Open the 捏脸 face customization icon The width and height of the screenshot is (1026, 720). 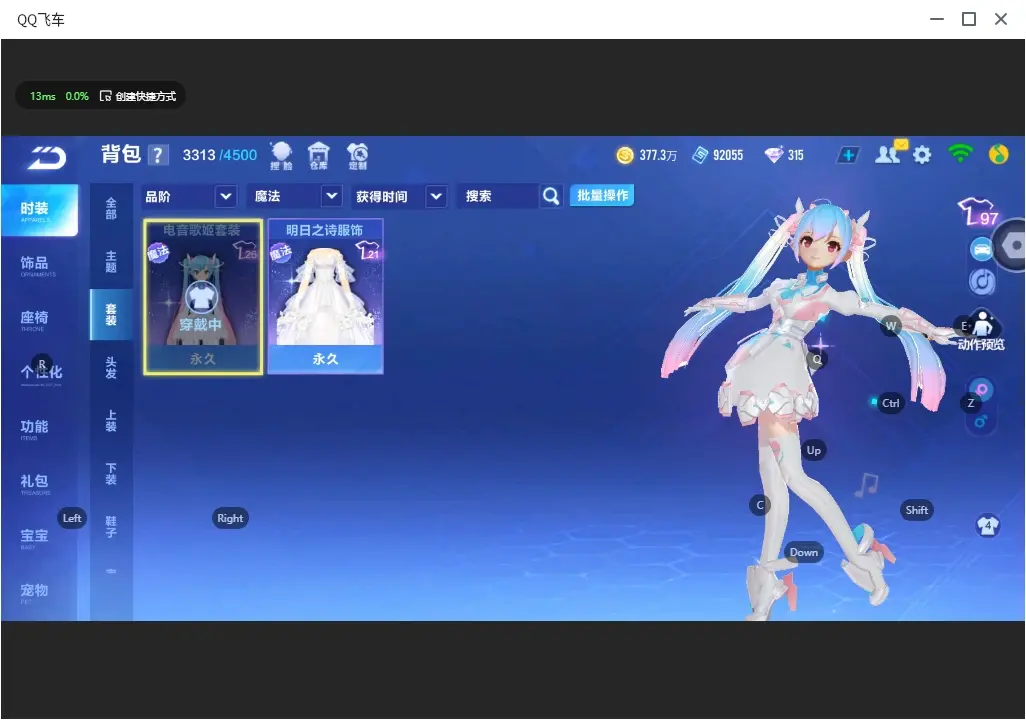281,156
